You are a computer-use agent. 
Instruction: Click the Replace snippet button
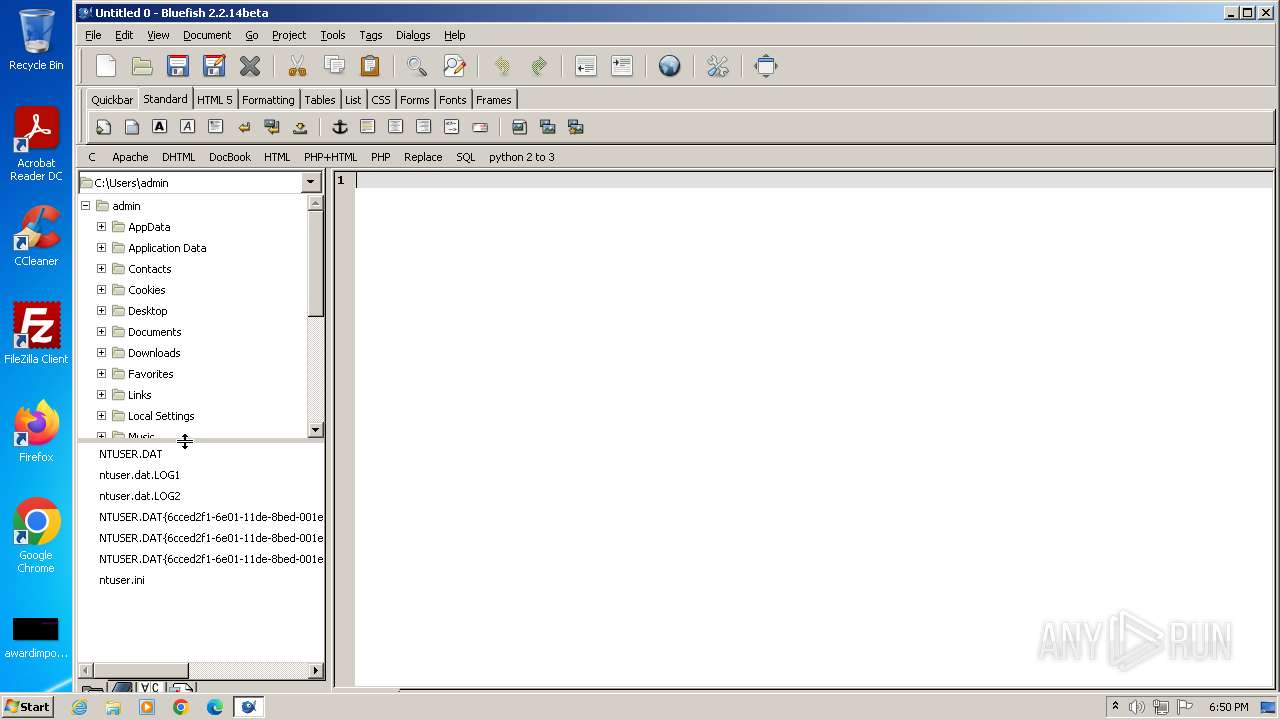point(423,157)
